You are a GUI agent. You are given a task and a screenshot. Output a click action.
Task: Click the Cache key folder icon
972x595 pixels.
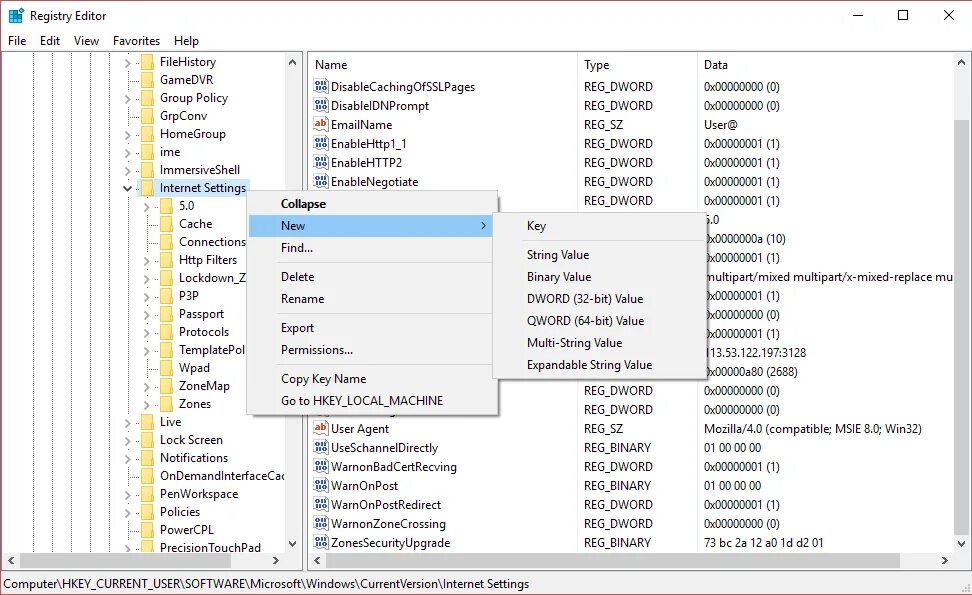point(165,223)
